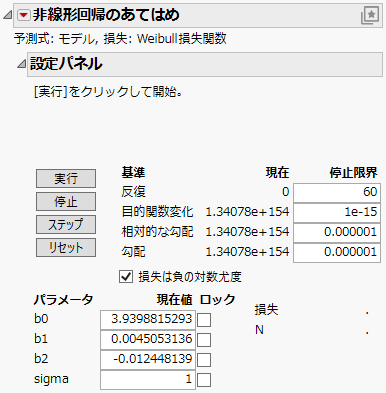Screen dimensions: 386x393
Task: Lock the sigma parameter
Action: pos(204,380)
